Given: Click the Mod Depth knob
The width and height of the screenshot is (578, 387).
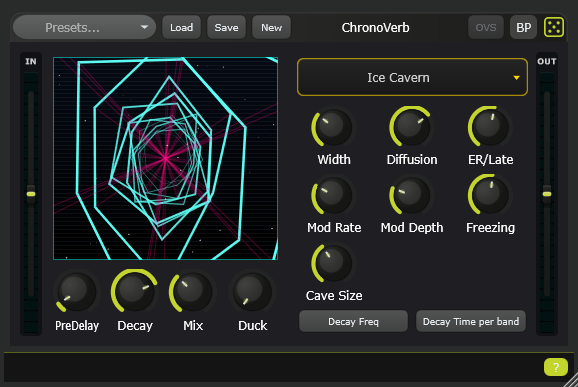Looking at the screenshot, I should (x=411, y=195).
